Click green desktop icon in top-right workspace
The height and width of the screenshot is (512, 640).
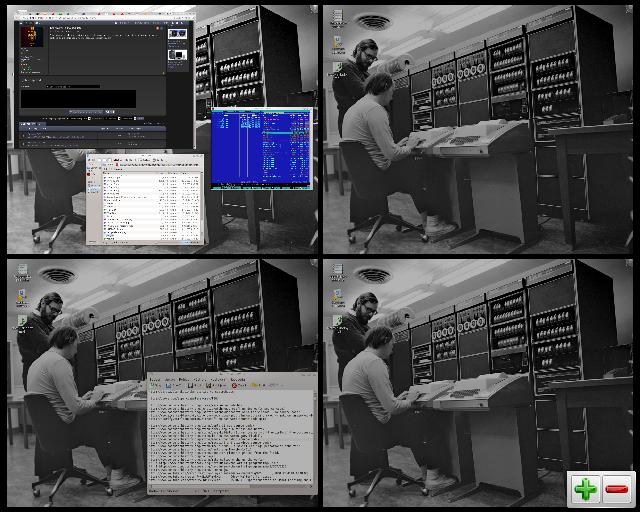(x=337, y=67)
